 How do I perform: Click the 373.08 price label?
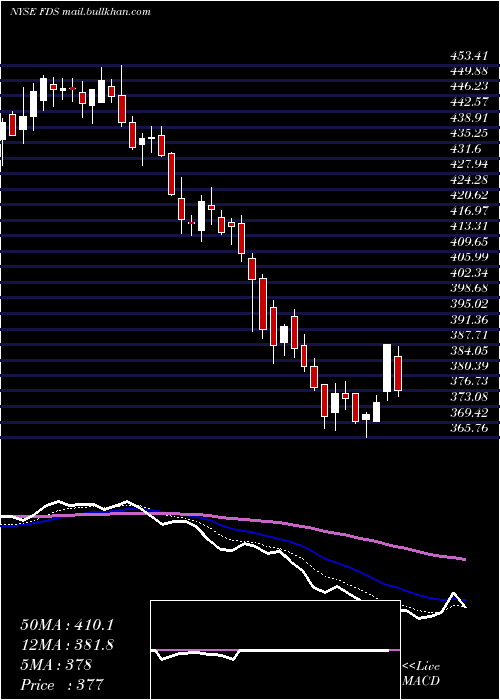tap(469, 397)
